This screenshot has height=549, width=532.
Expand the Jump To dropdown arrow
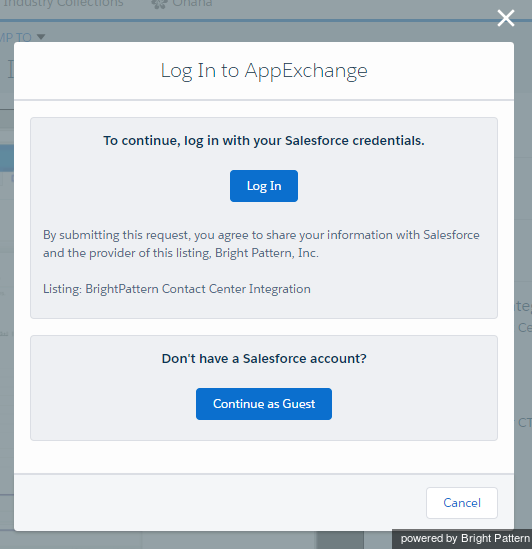[x=41, y=37]
